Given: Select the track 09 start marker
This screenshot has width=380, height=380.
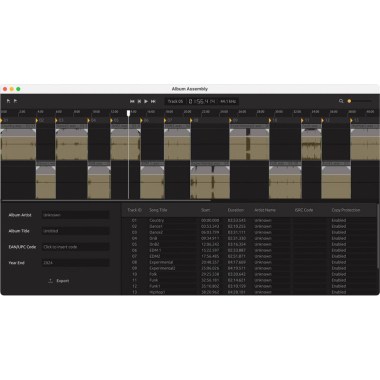Looking at the screenshot, I should click(231, 120).
